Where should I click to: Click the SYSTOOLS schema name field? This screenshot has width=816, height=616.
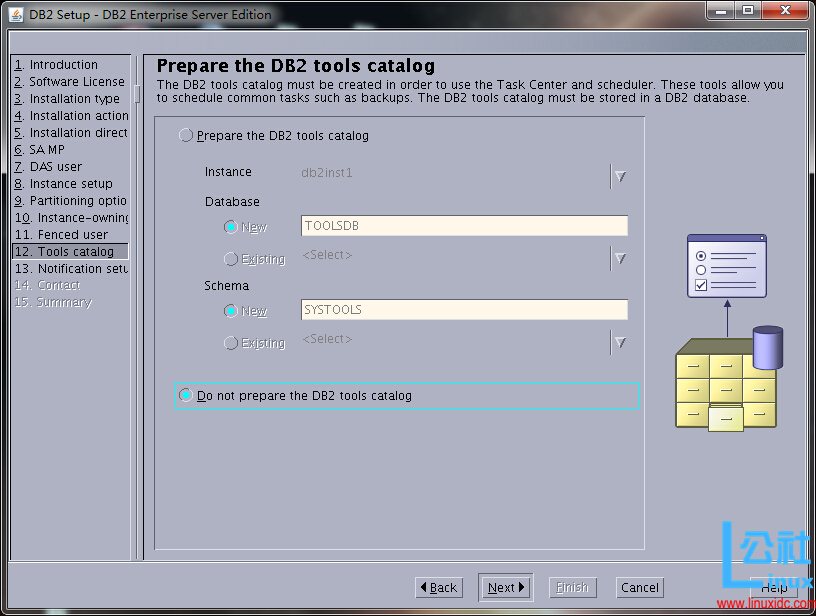pyautogui.click(x=464, y=310)
